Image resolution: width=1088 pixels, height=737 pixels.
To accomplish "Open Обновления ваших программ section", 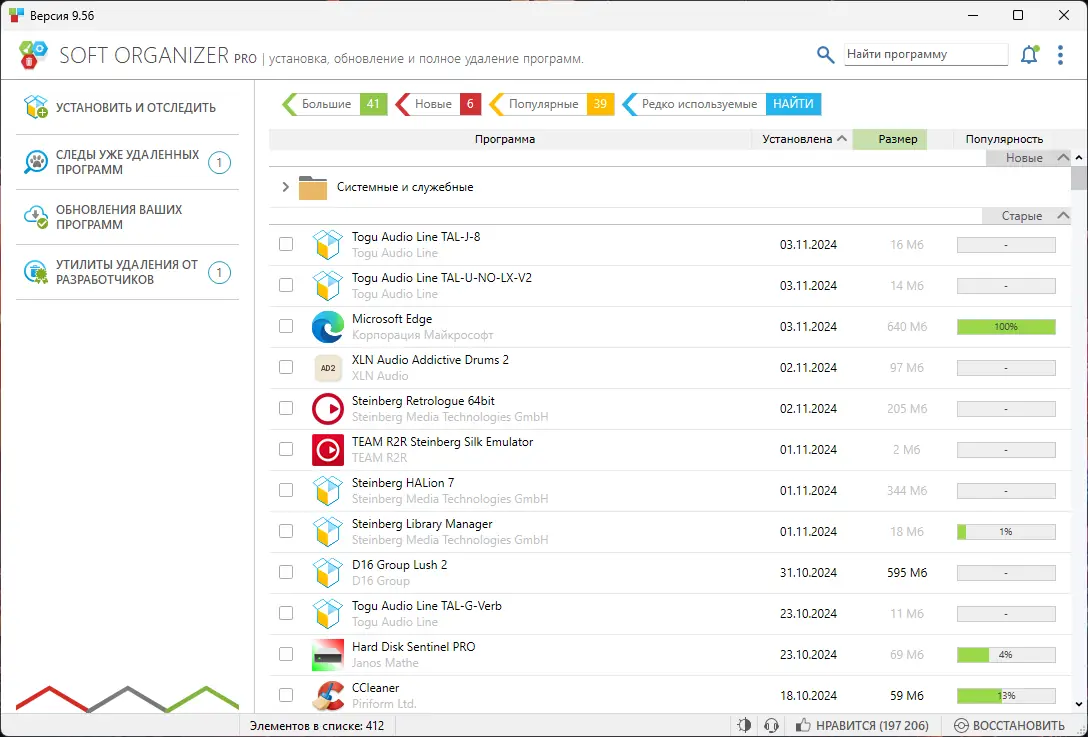I will pos(128,217).
